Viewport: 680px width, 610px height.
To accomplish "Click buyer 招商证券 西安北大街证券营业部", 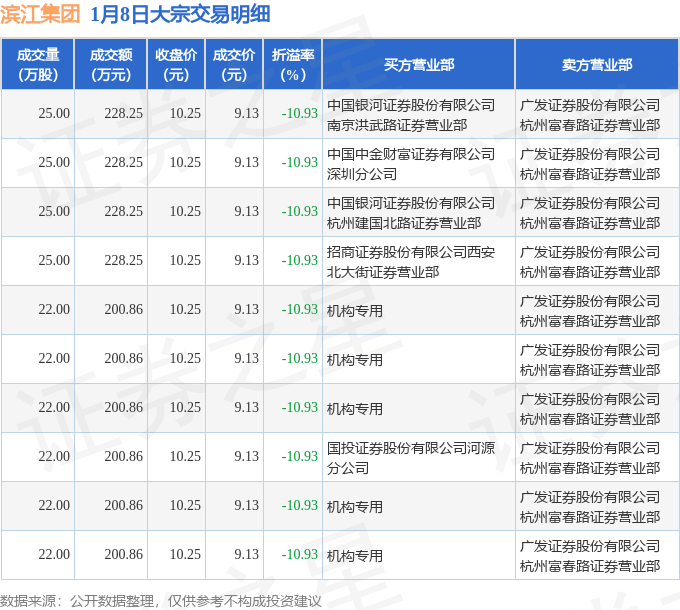I will (410, 261).
